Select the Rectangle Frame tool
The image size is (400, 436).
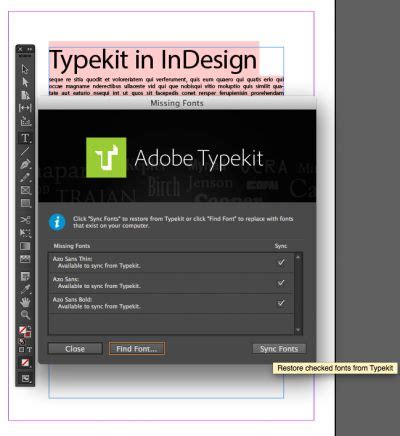click(x=25, y=190)
